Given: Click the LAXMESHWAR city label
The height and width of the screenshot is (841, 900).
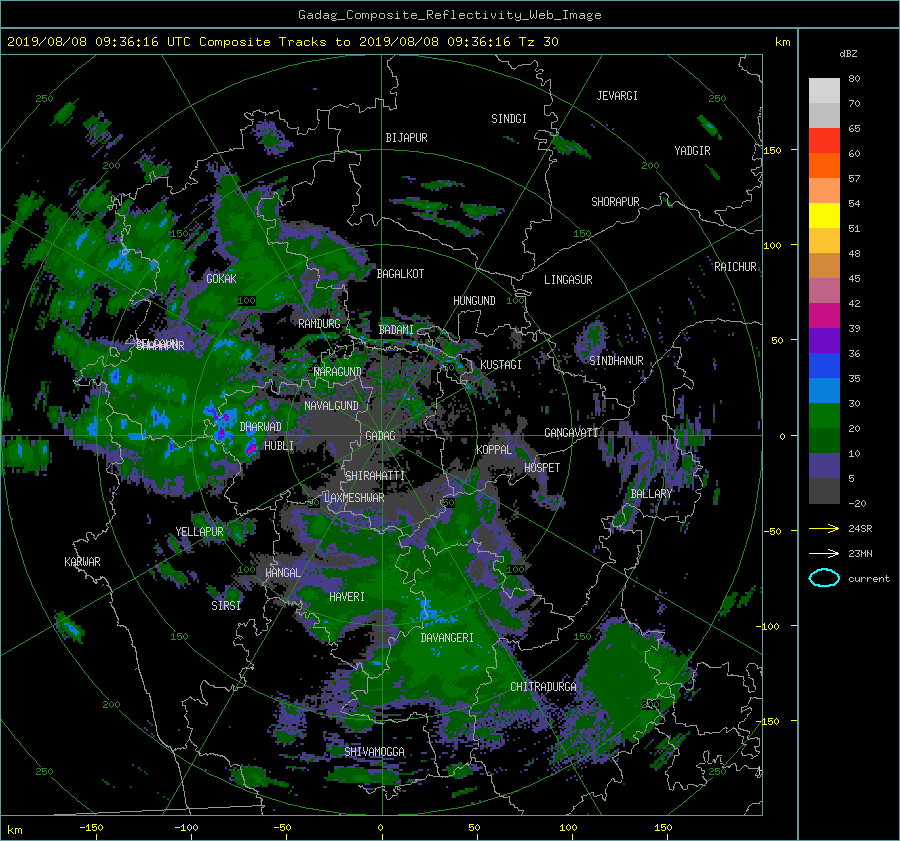Looking at the screenshot, I should point(354,498).
